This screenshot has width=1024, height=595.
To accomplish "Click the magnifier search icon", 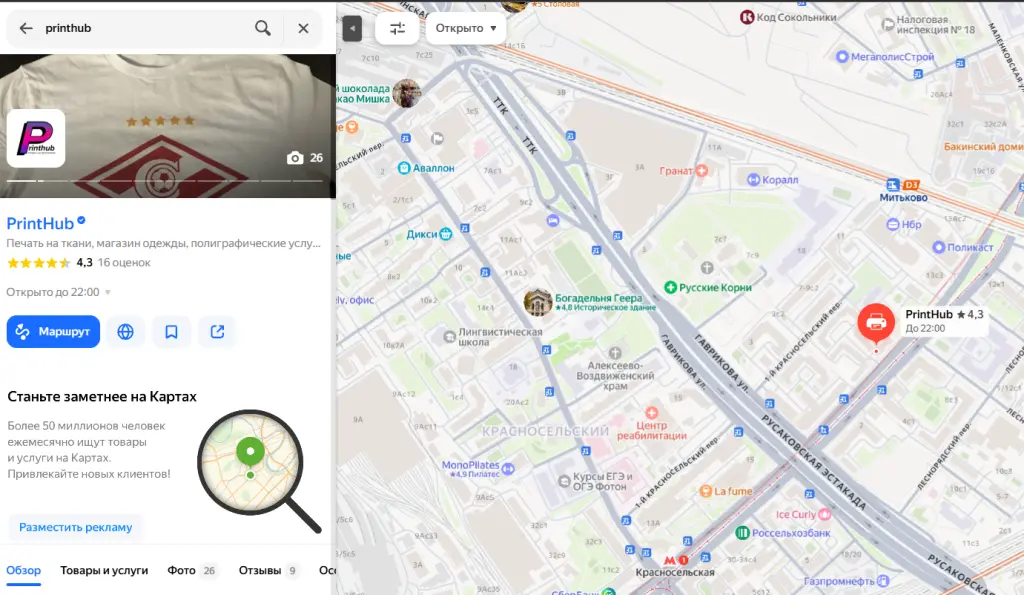I will click(x=263, y=28).
